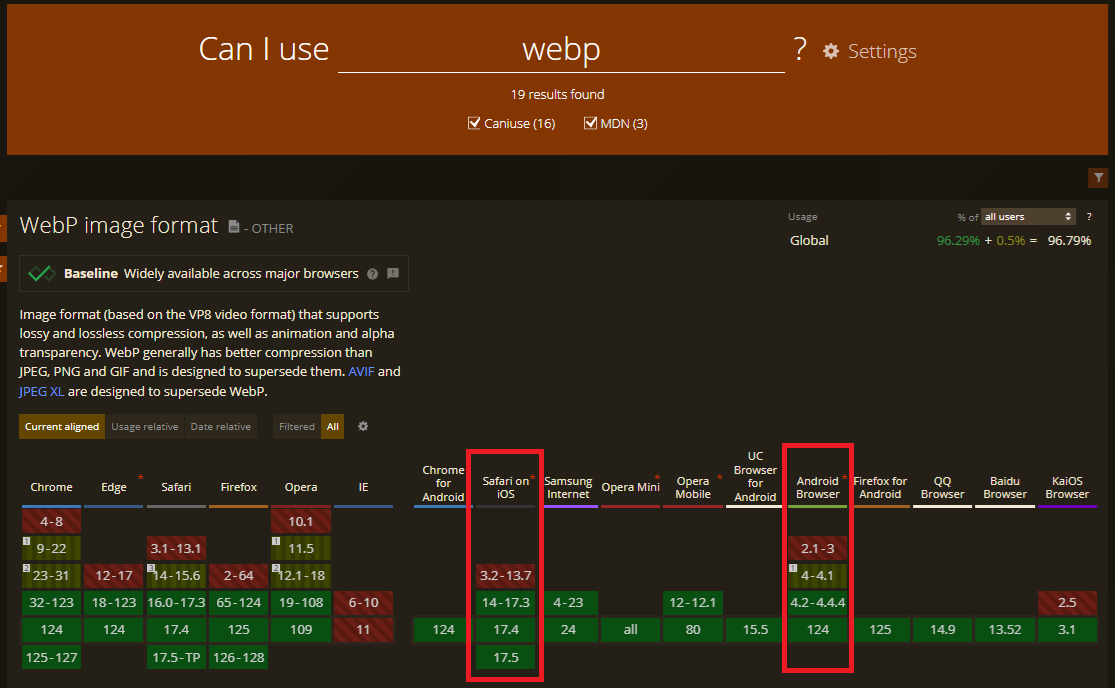Click the Chrome column header
The image size is (1115, 688).
pos(51,487)
